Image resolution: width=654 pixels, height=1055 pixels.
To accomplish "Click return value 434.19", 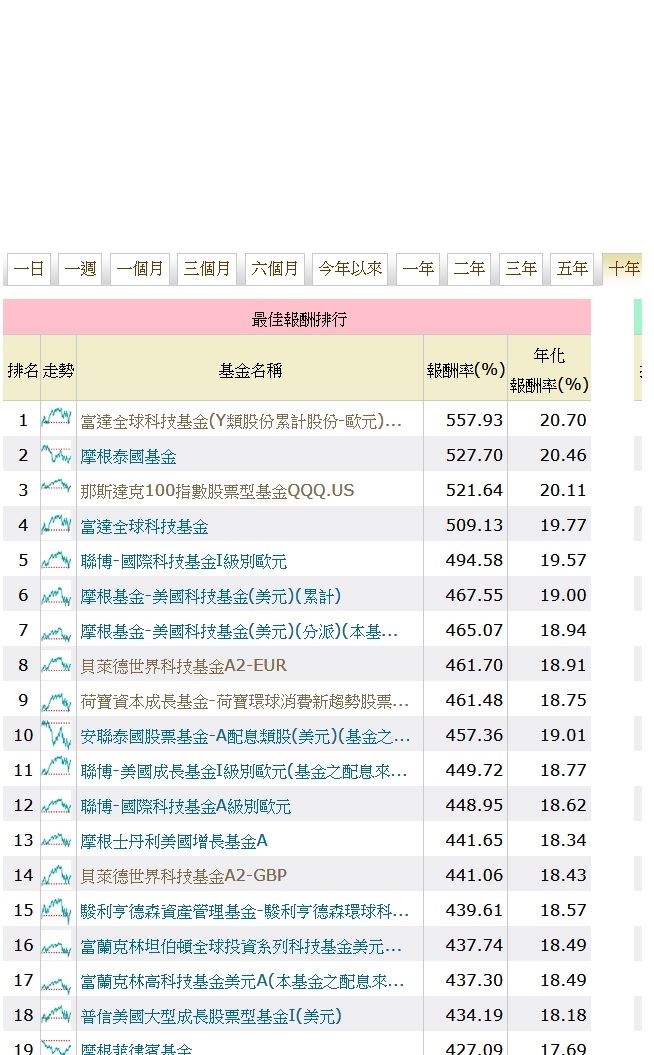I will [474, 1015].
